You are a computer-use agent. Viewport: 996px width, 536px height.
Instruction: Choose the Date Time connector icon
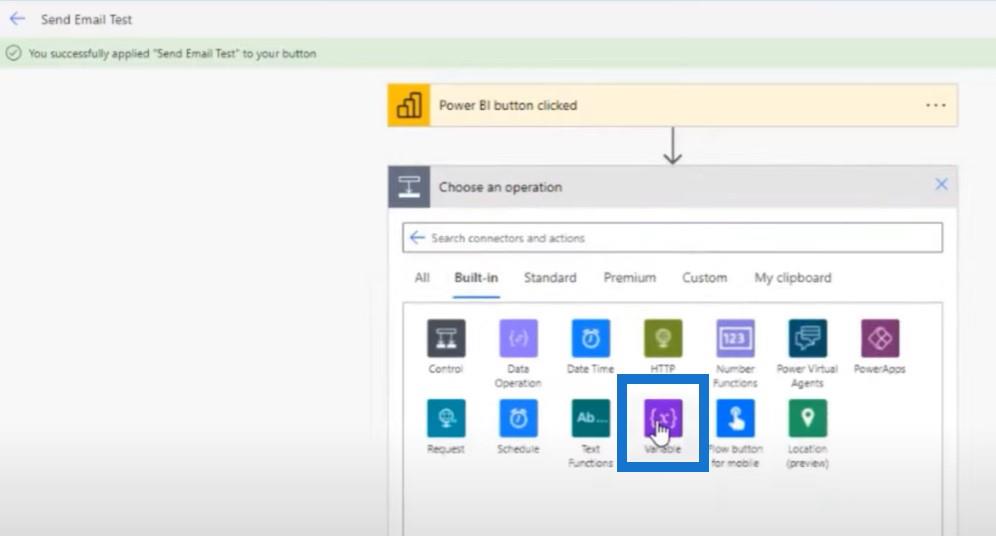591,338
